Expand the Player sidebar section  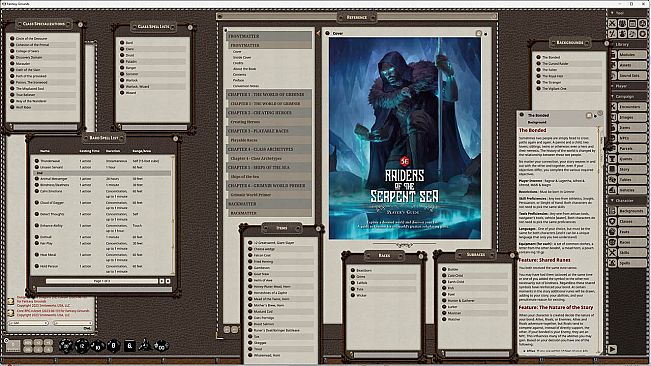tap(612, 86)
